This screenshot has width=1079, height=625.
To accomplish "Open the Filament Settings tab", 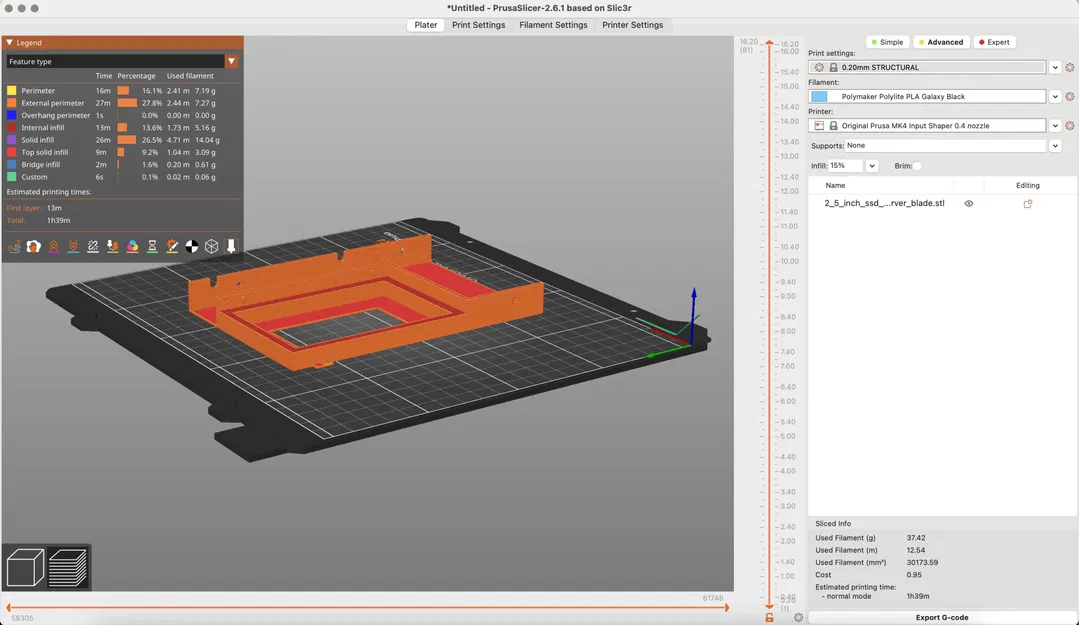I will tap(553, 25).
